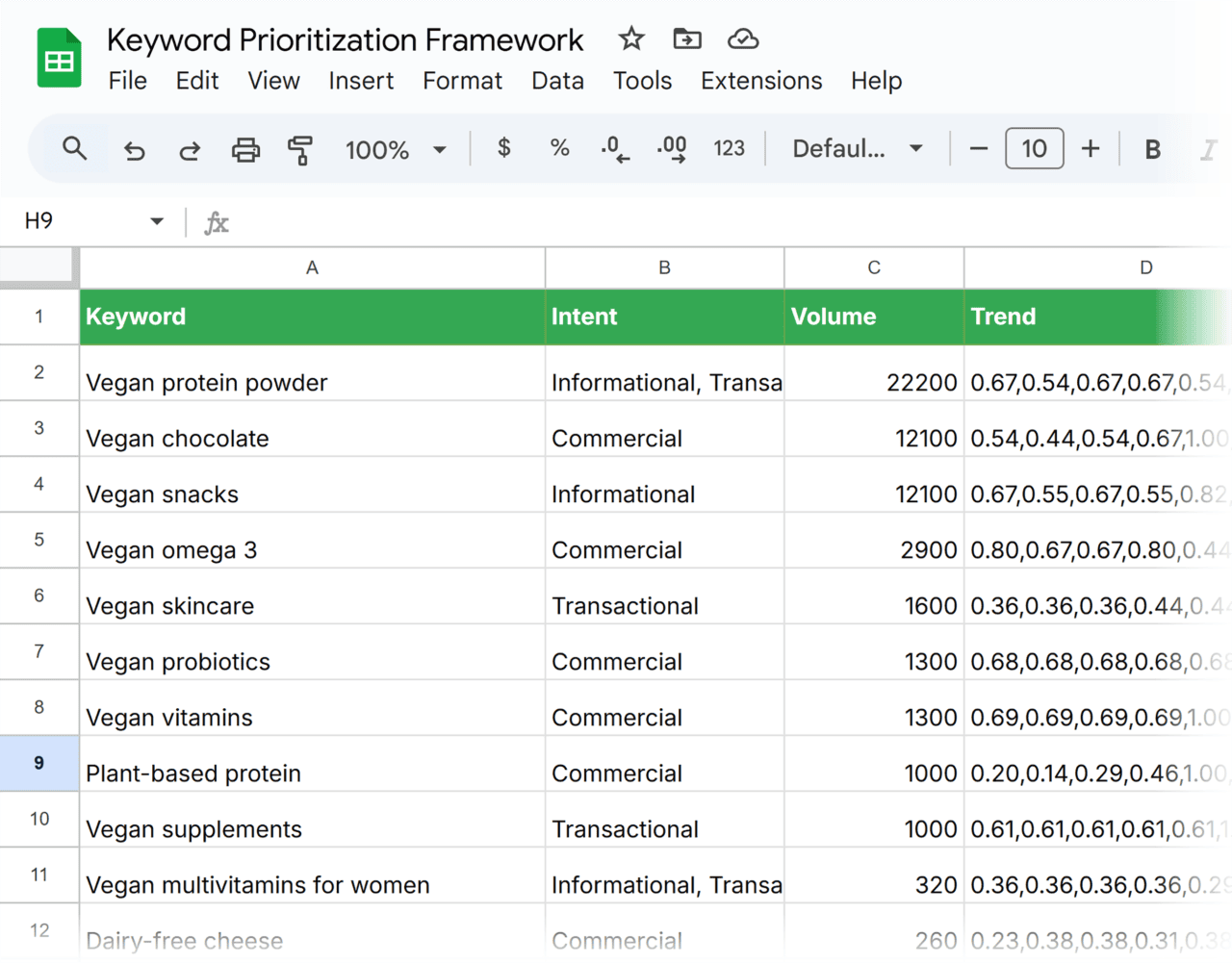Image resolution: width=1232 pixels, height=963 pixels.
Task: Open the Print dialog via toolbar icon
Action: click(x=245, y=149)
